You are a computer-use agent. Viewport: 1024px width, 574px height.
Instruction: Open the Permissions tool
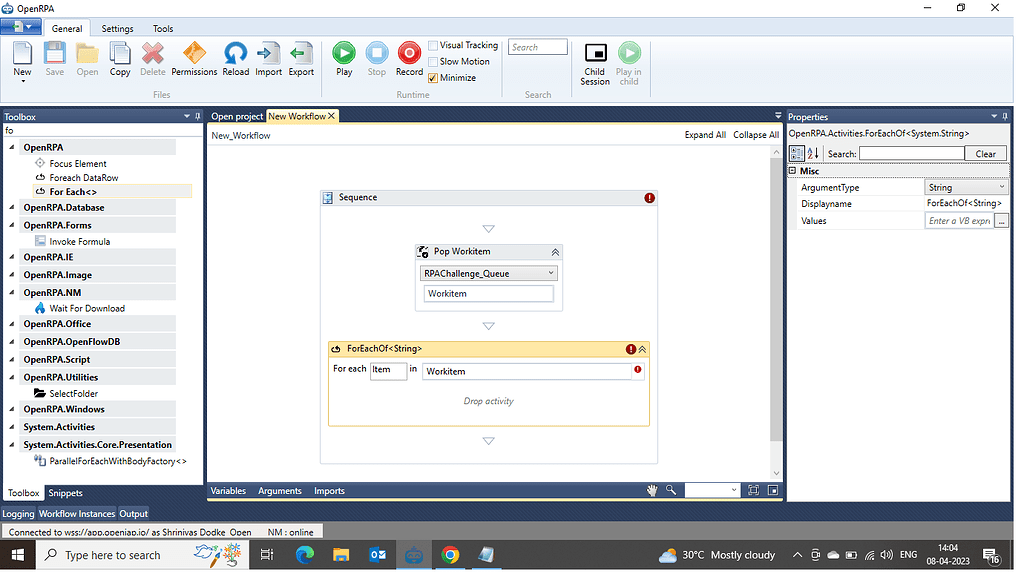coord(194,55)
